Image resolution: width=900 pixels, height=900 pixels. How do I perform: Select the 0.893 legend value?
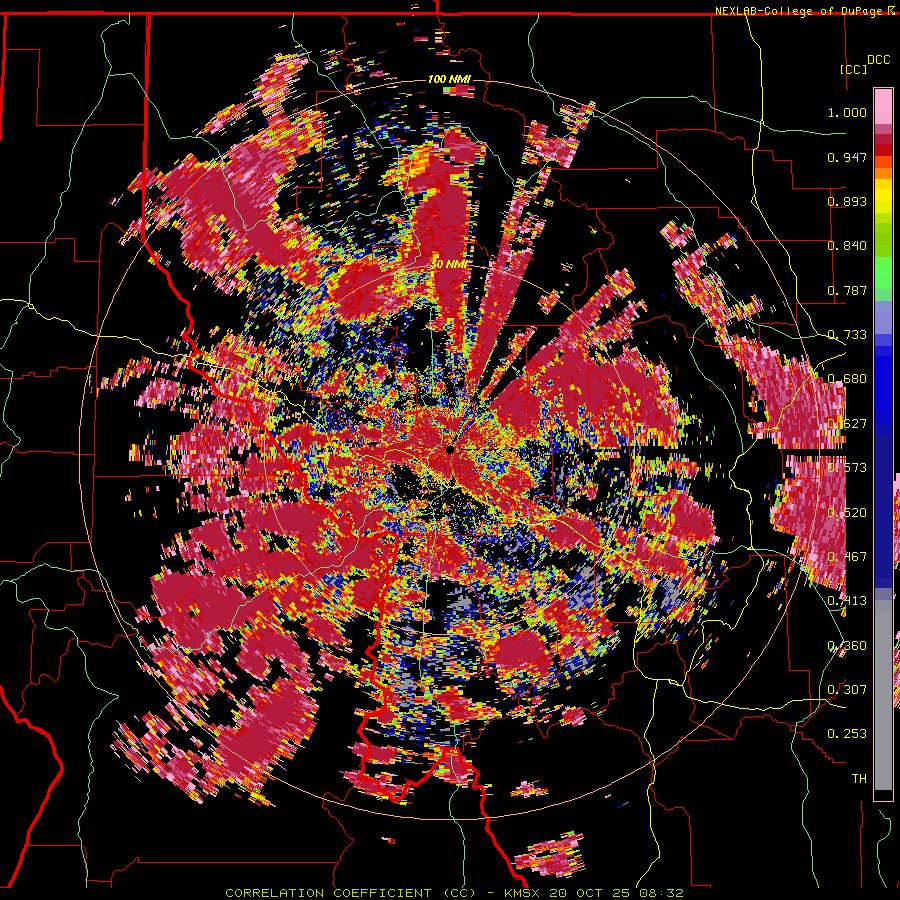point(847,201)
